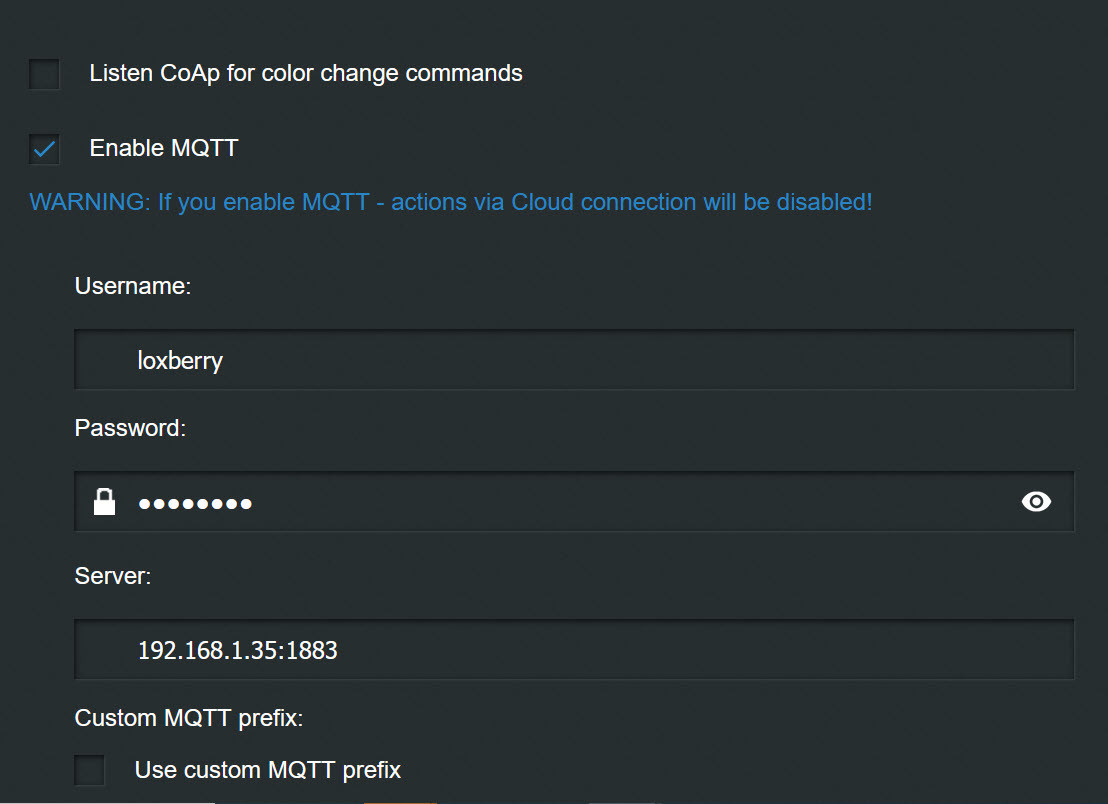1108x804 pixels.
Task: Click into the masked Password input
Action: click(x=574, y=502)
